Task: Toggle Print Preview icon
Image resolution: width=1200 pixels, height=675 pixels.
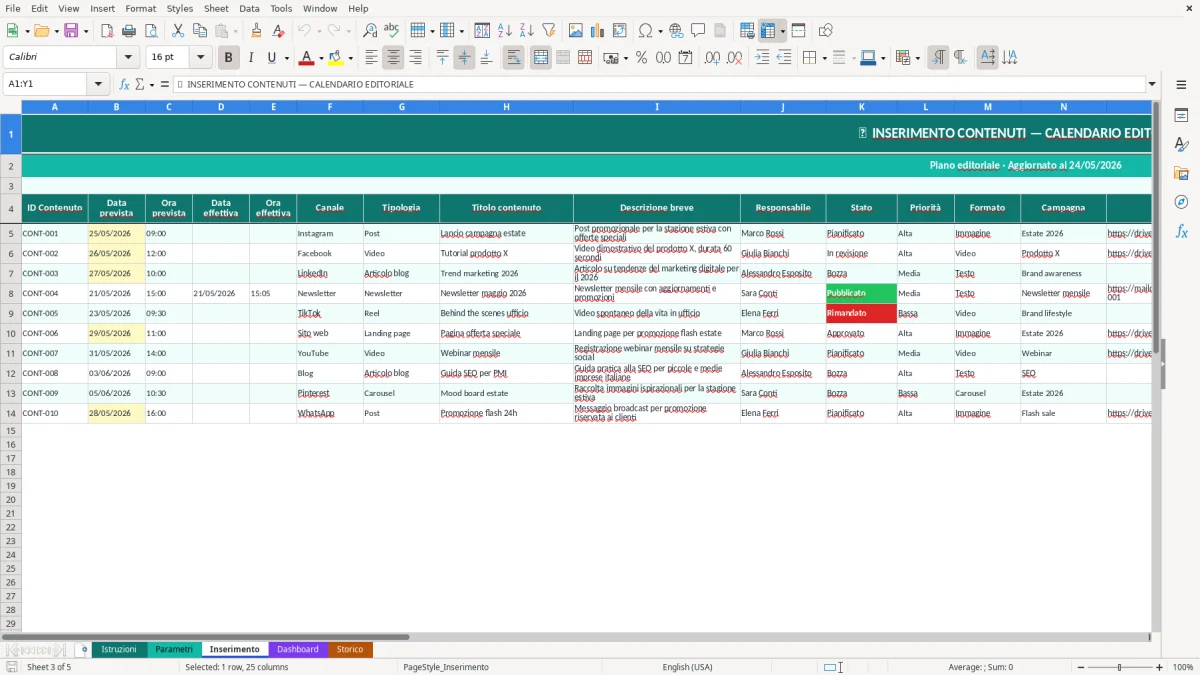Action: click(x=150, y=31)
